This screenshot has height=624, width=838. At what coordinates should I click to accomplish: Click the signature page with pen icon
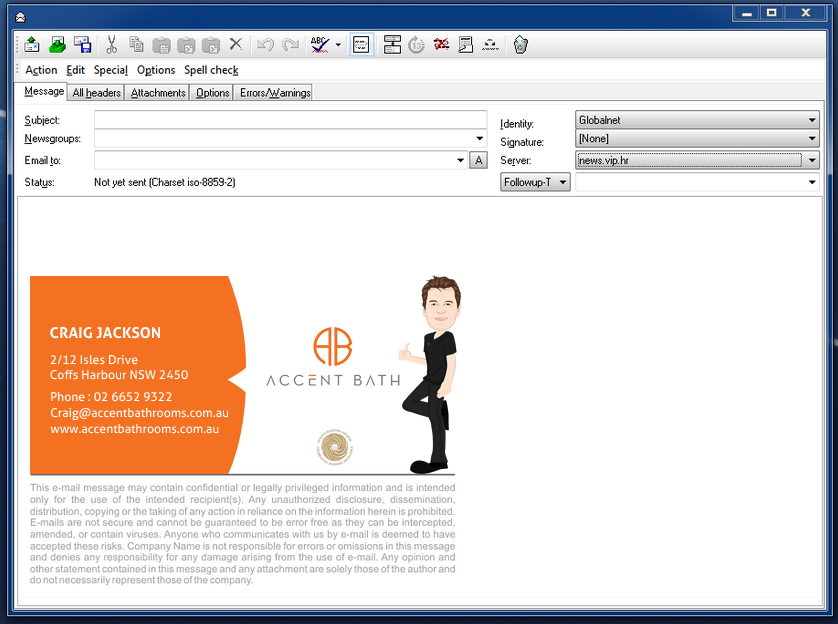[x=465, y=44]
